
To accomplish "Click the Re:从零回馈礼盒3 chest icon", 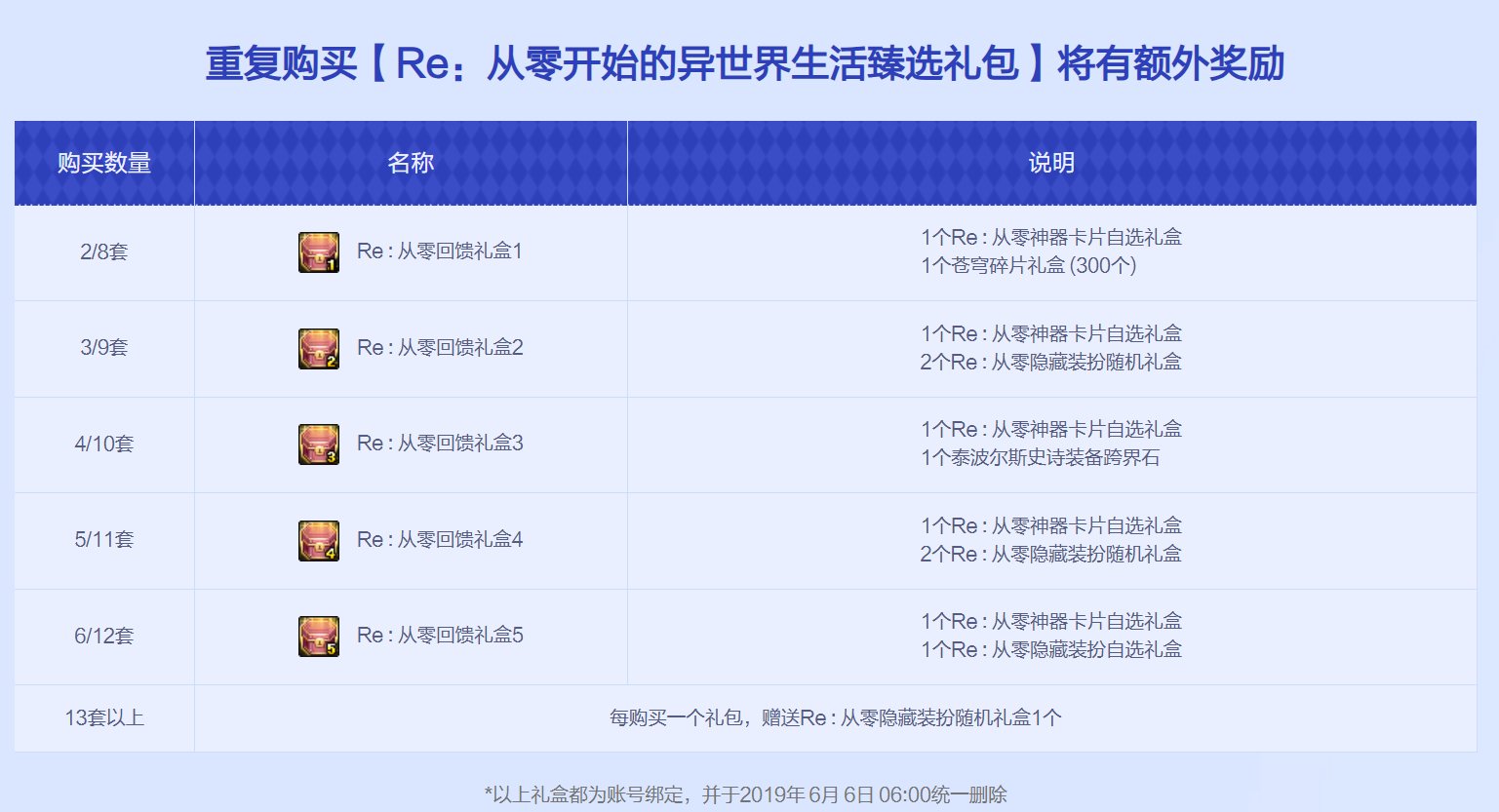I will (319, 444).
